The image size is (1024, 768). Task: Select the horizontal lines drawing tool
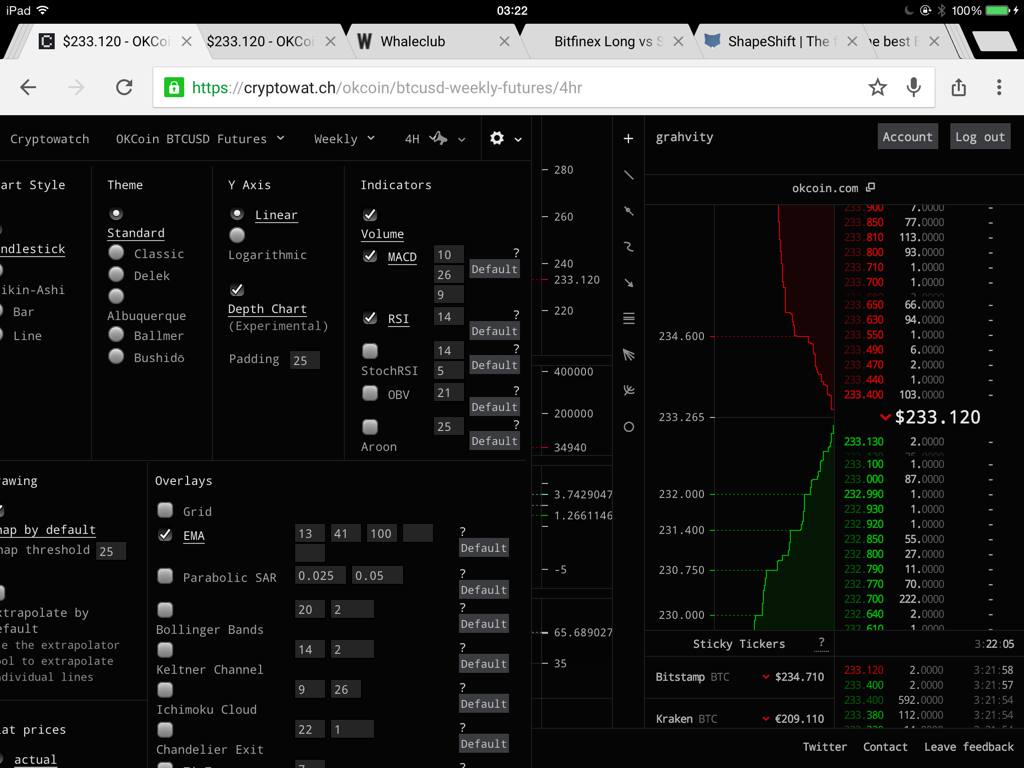click(628, 319)
